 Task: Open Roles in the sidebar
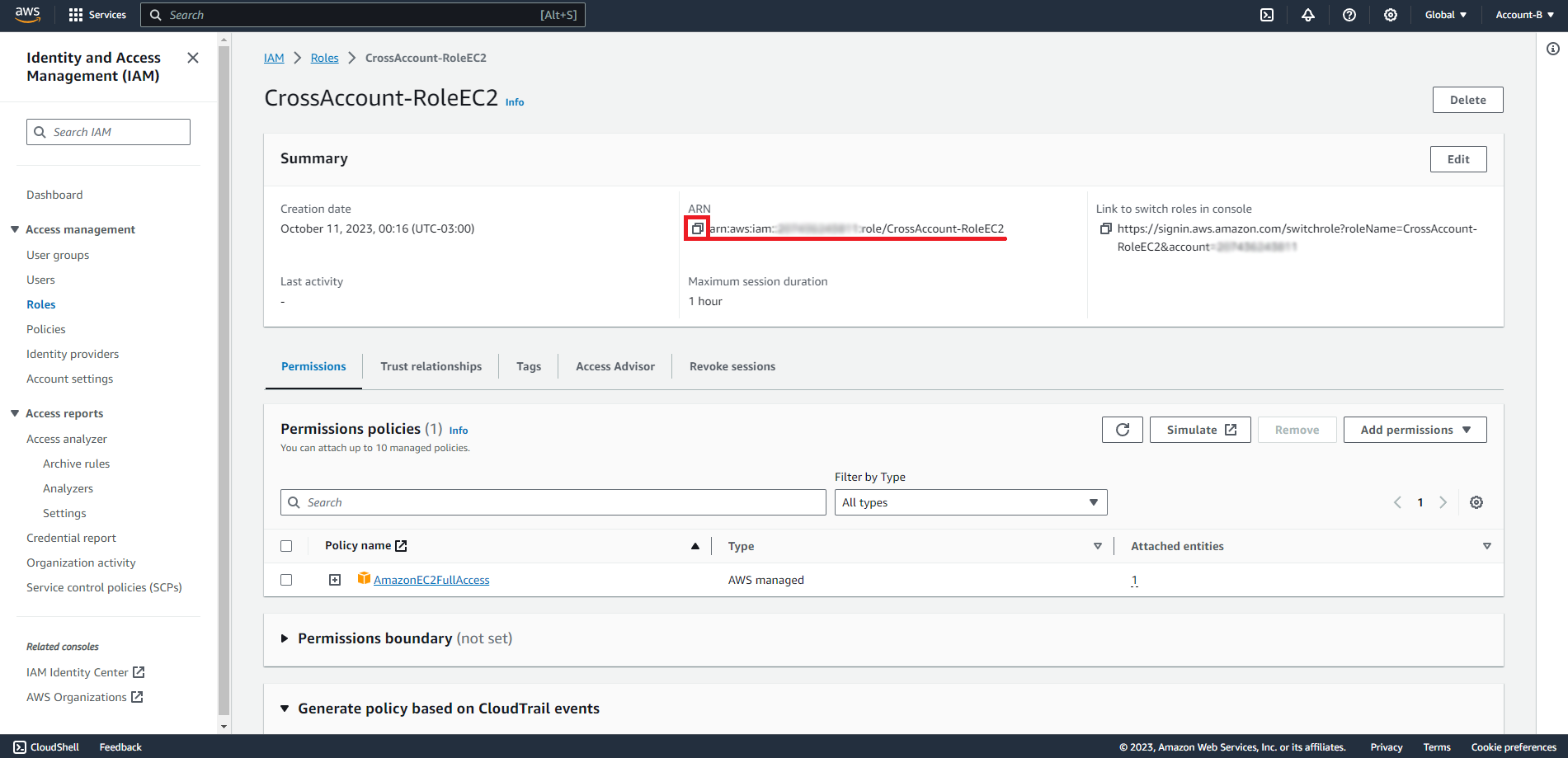tap(41, 304)
